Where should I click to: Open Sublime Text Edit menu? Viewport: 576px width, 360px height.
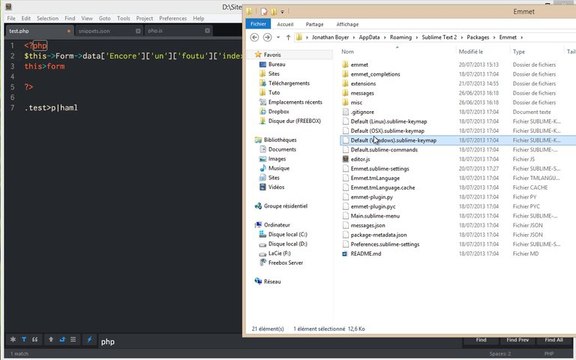point(26,18)
